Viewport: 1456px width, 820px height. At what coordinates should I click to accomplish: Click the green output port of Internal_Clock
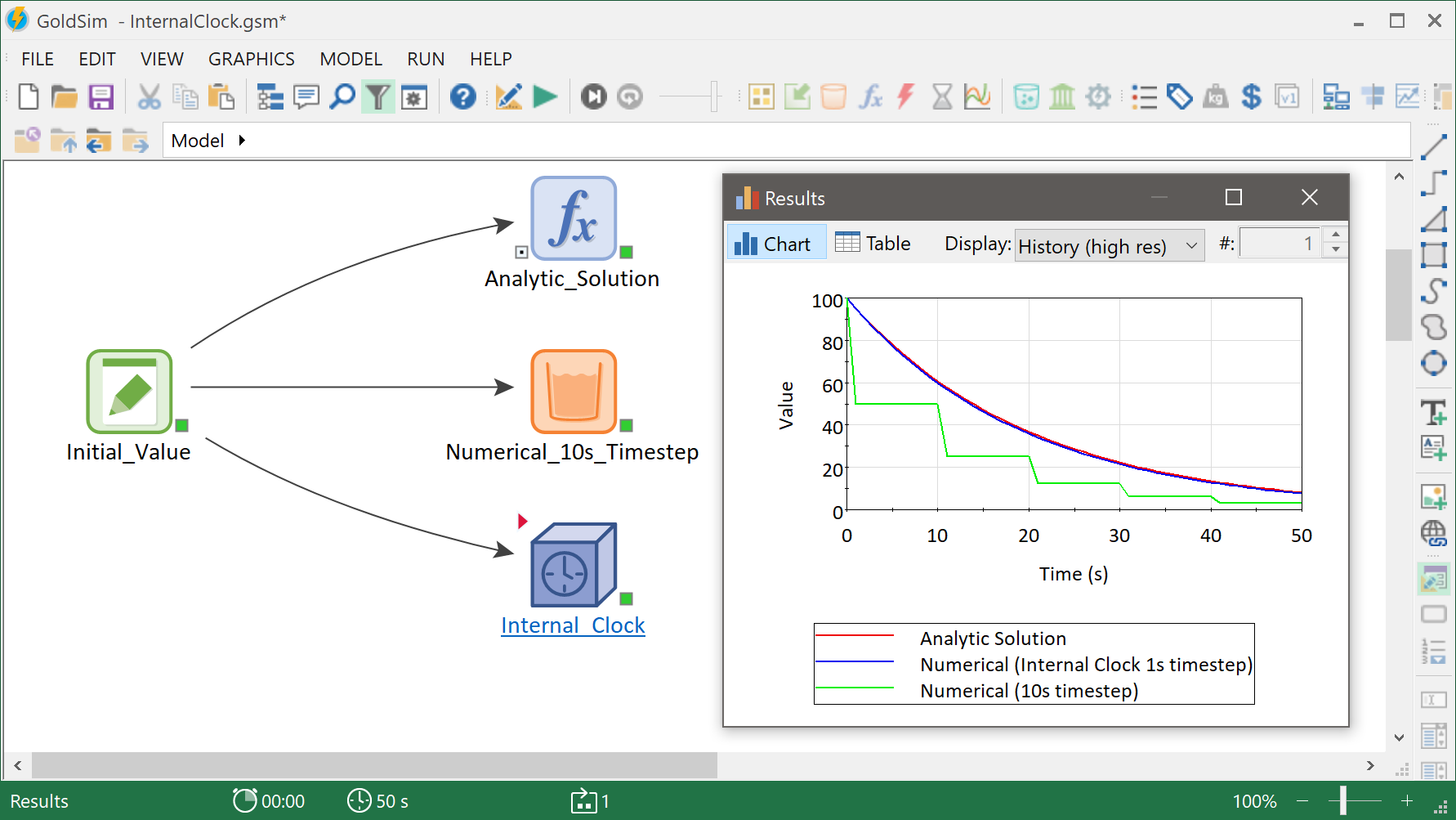click(x=627, y=598)
